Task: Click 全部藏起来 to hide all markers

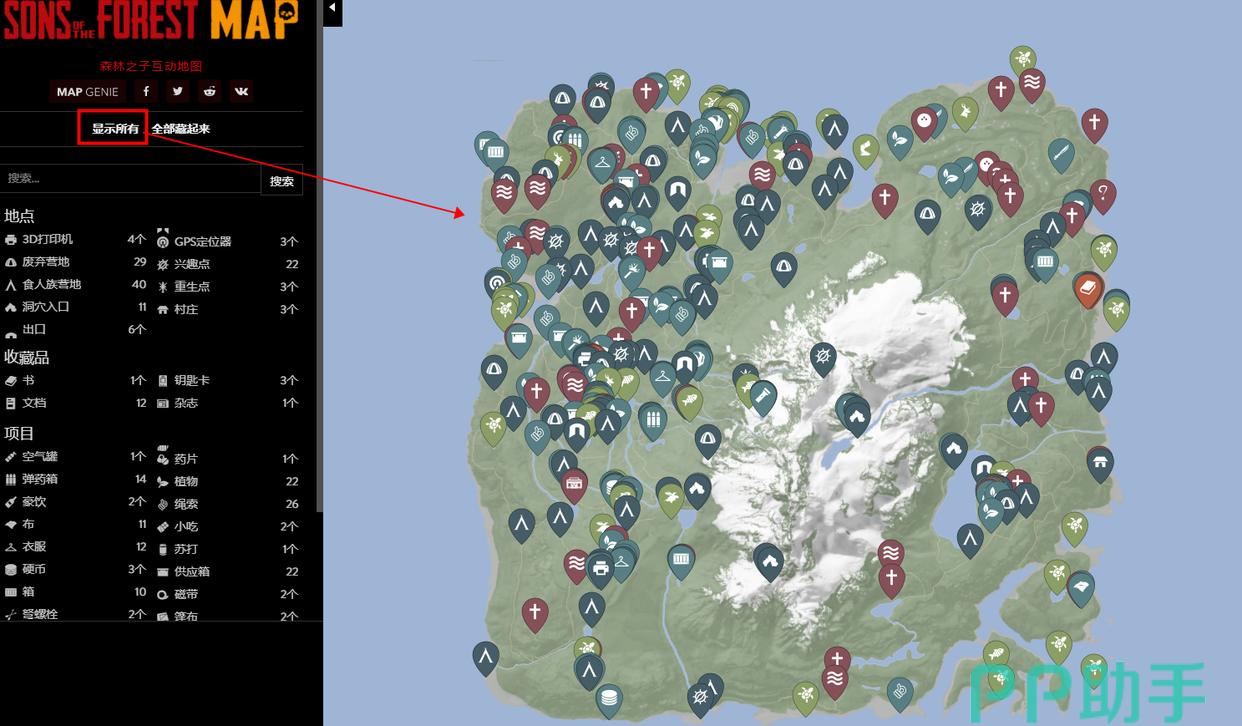Action: click(x=181, y=129)
